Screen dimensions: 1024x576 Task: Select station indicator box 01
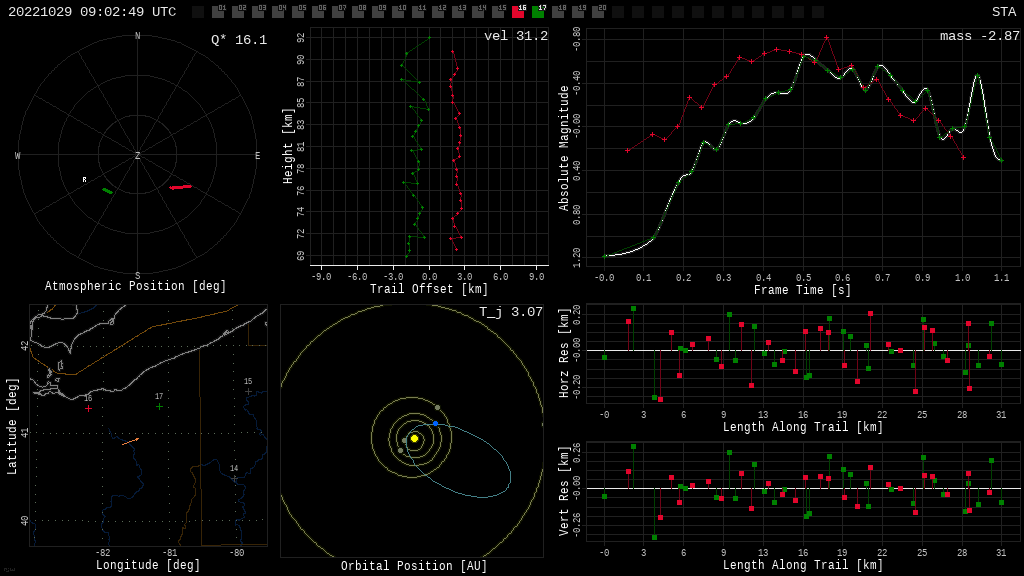(218, 11)
